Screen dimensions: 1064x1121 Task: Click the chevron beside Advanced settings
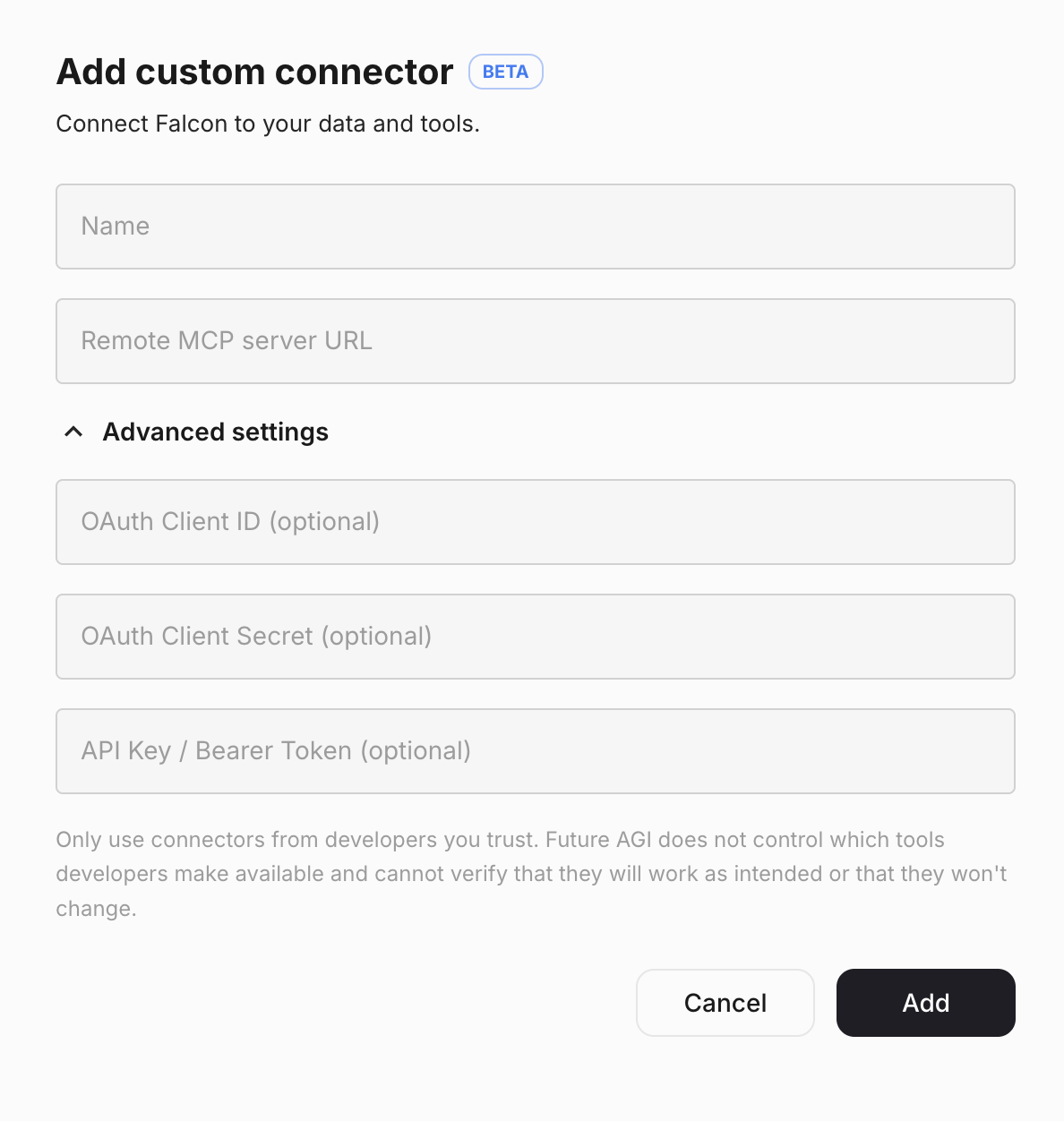[x=73, y=432]
